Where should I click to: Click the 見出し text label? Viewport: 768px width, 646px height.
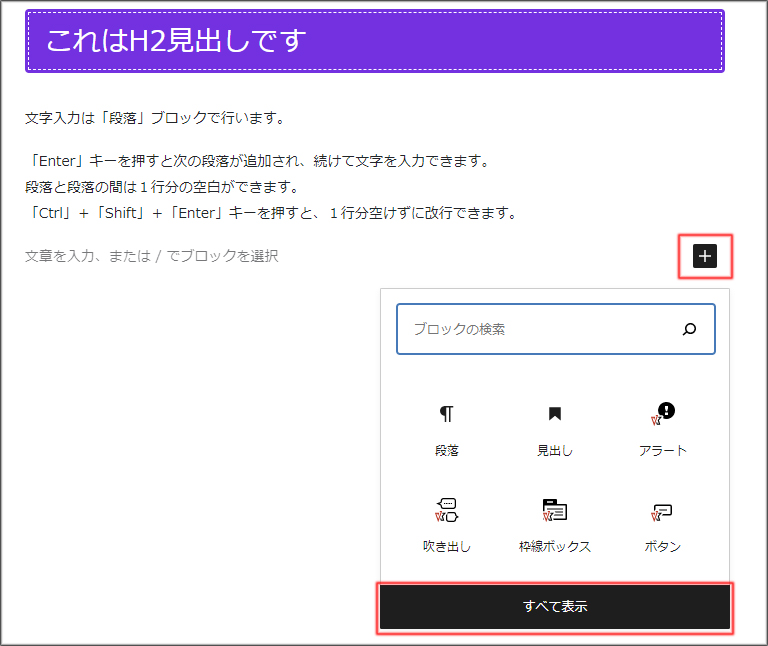555,451
